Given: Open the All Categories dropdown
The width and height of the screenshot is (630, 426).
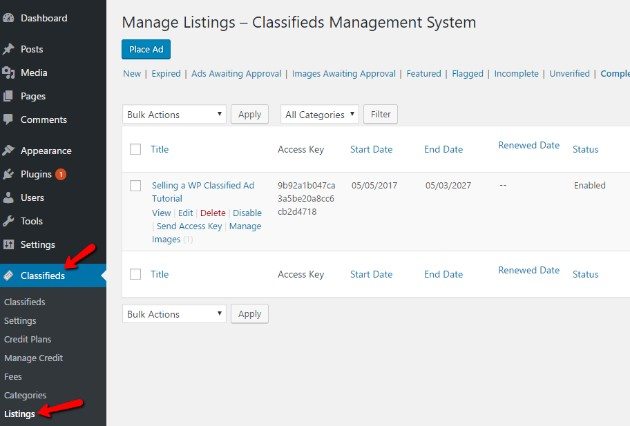Looking at the screenshot, I should pos(319,115).
